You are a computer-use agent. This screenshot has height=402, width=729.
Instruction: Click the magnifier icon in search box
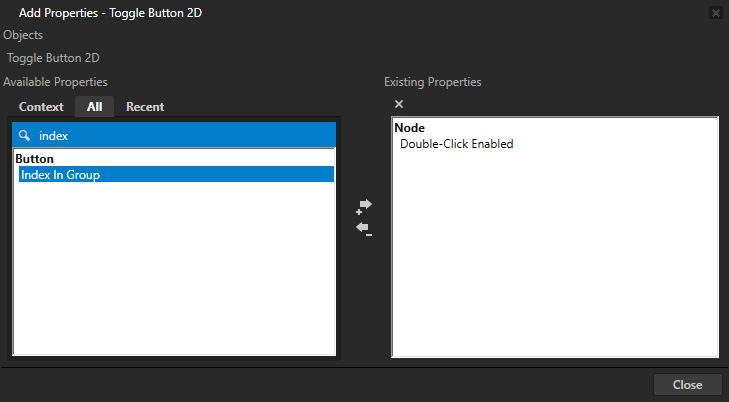click(25, 135)
